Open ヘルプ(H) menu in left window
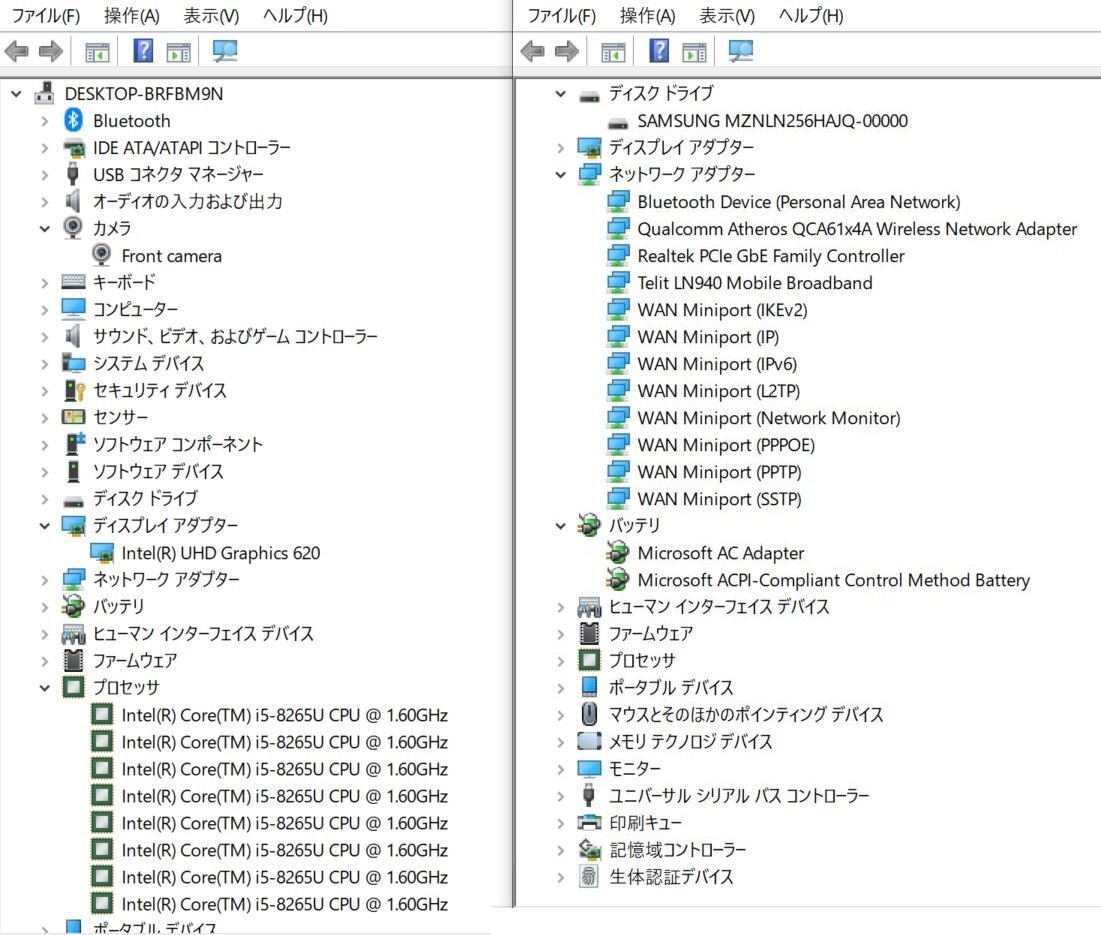This screenshot has height=935, width=1101. point(295,15)
